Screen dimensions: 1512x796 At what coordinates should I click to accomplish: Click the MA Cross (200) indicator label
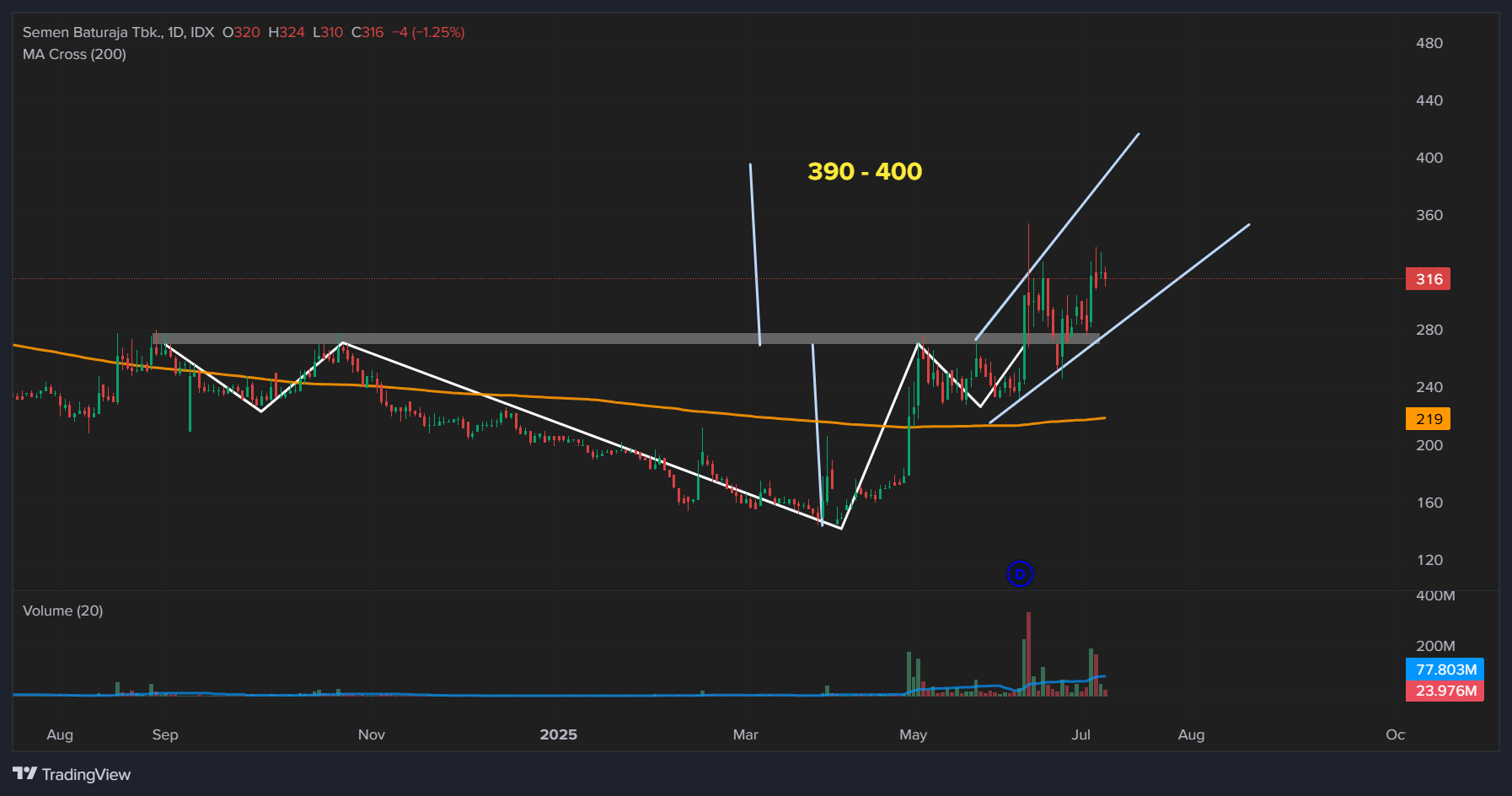pyautogui.click(x=74, y=54)
